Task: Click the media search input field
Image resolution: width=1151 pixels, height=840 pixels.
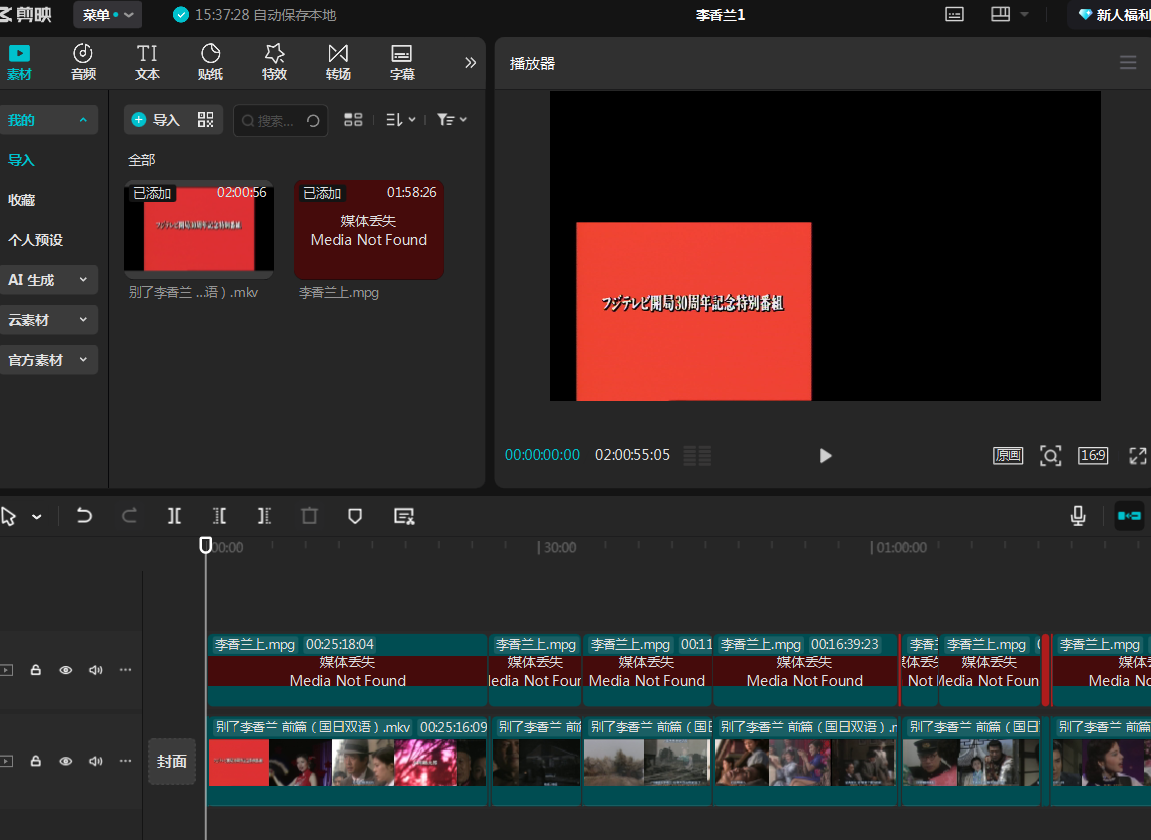Action: pyautogui.click(x=276, y=120)
